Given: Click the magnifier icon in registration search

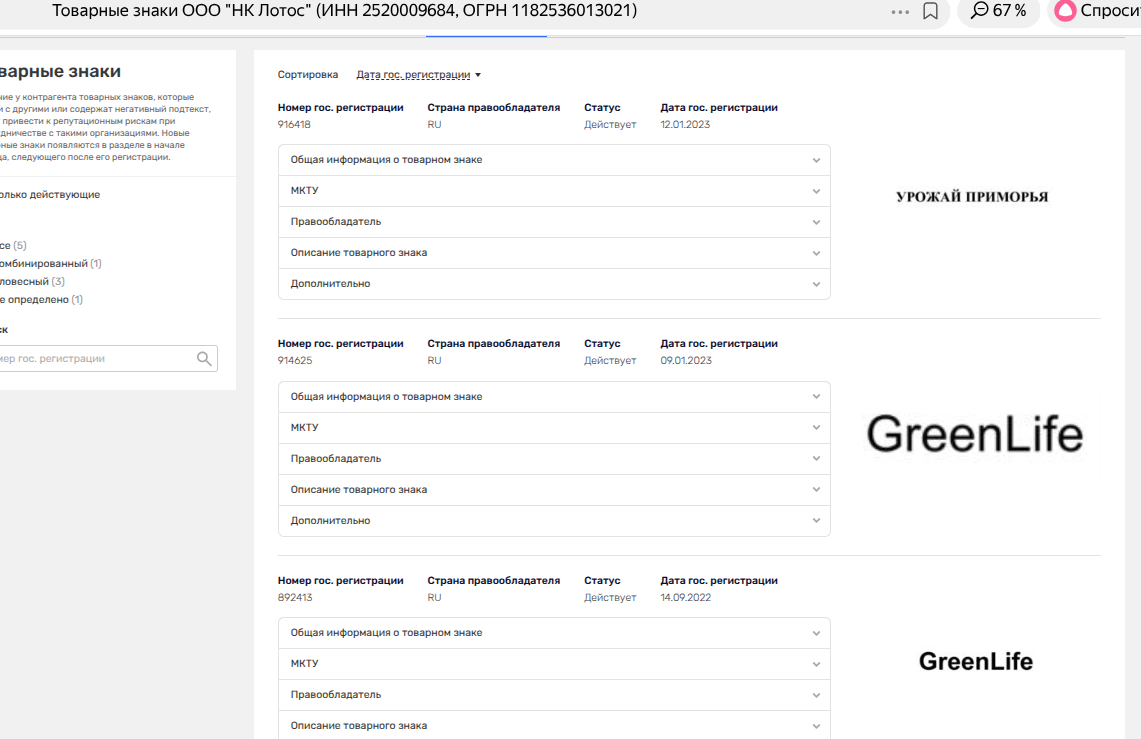Looking at the screenshot, I should point(204,359).
